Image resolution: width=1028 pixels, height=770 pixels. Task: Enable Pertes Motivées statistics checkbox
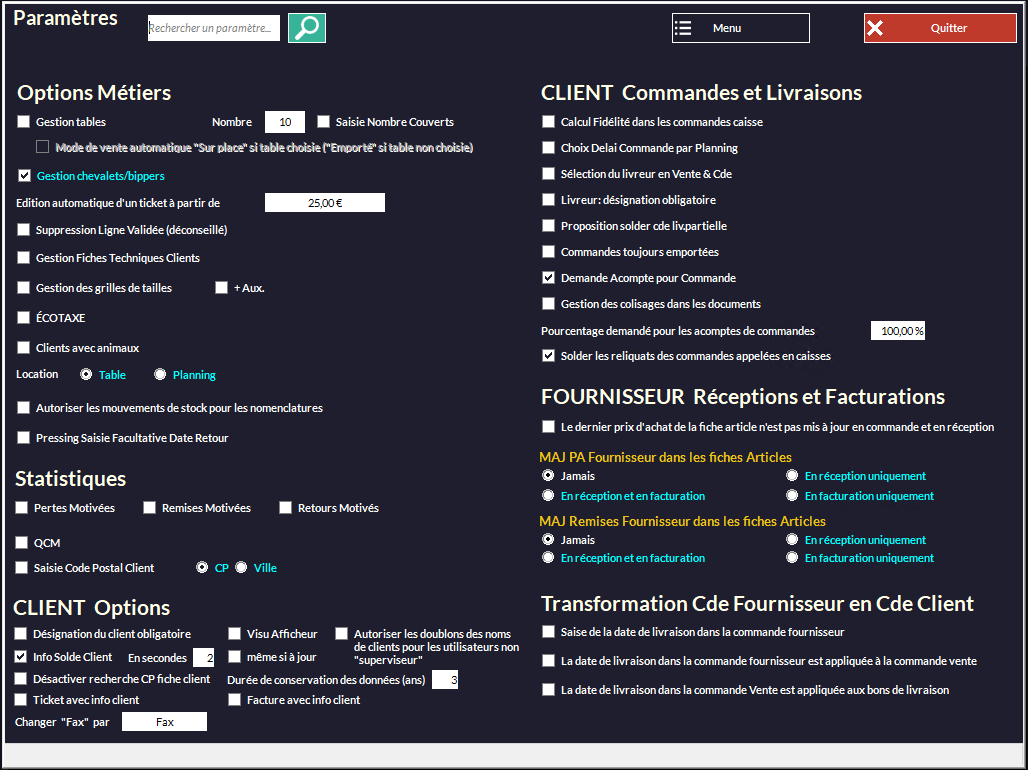[22, 508]
